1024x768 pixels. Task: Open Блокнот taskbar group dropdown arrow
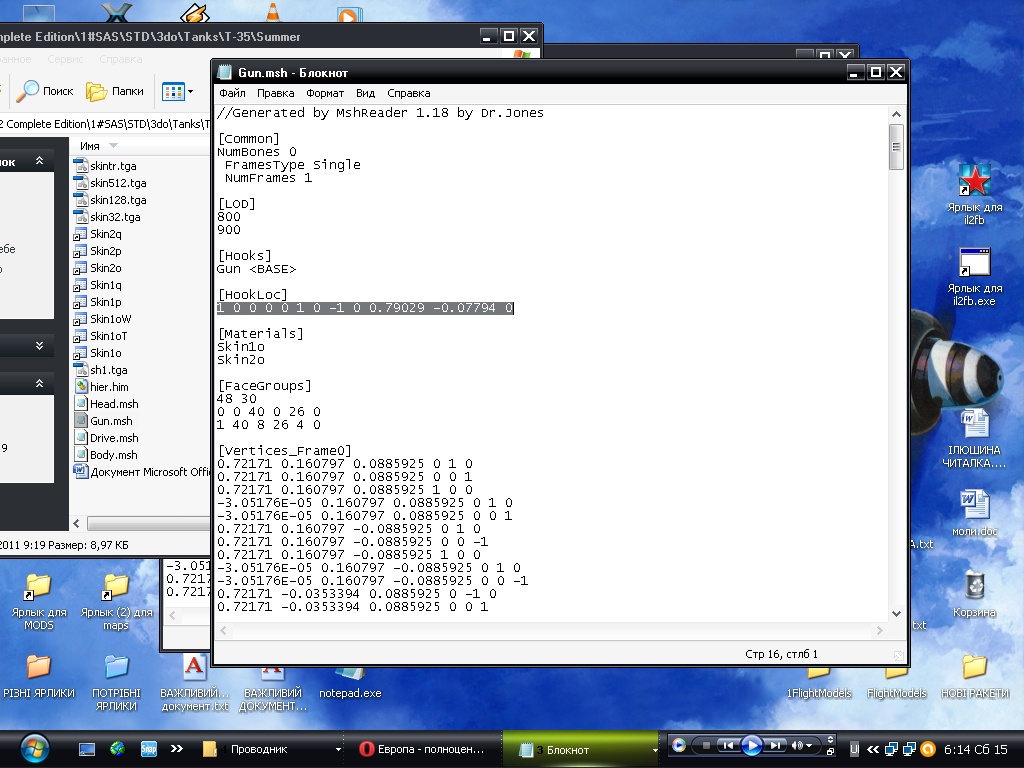654,750
